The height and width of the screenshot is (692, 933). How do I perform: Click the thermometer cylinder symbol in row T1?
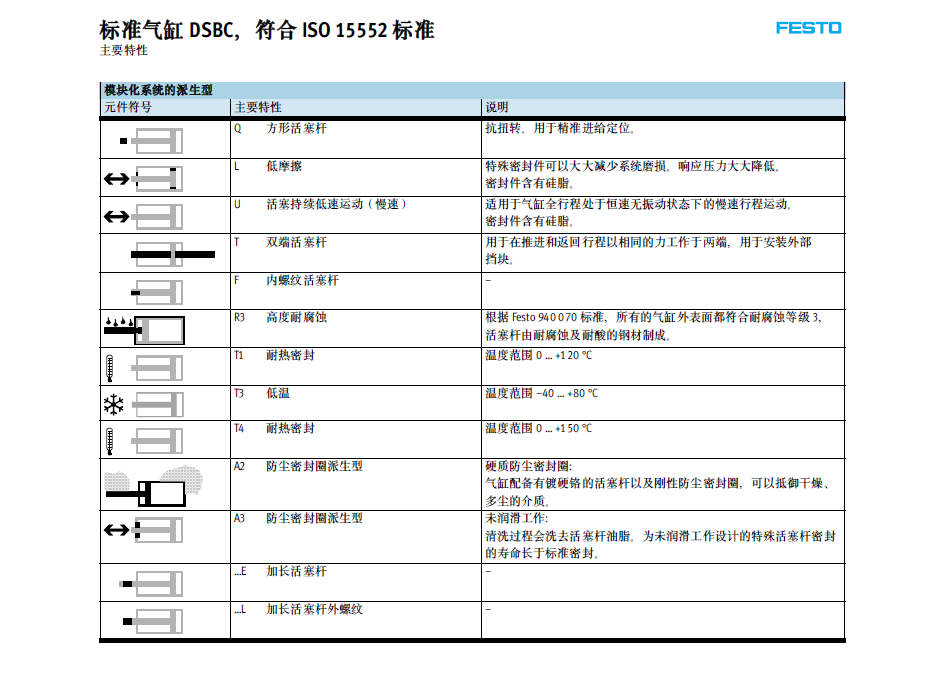(143, 368)
